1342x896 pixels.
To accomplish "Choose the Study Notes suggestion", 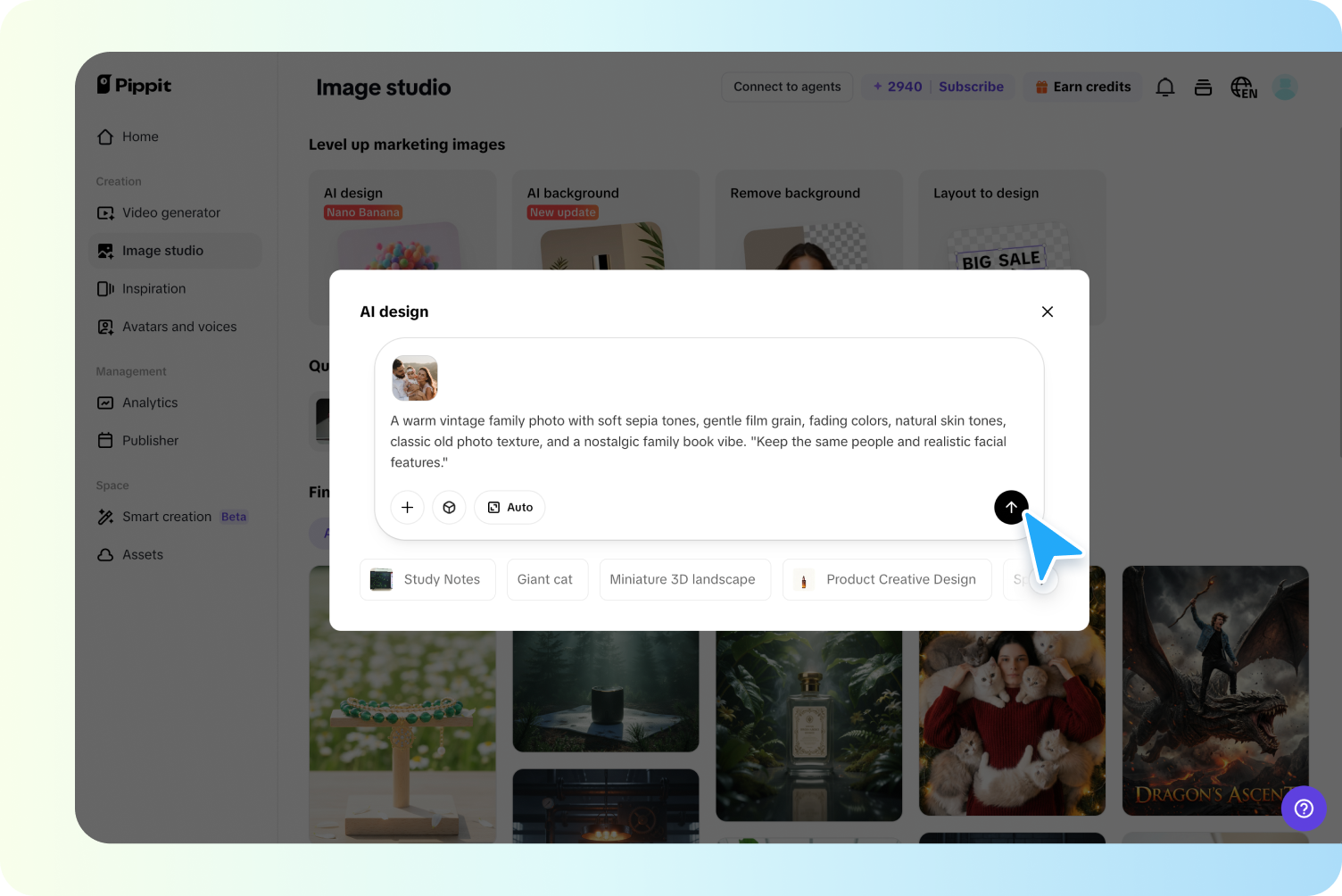I will click(x=427, y=579).
